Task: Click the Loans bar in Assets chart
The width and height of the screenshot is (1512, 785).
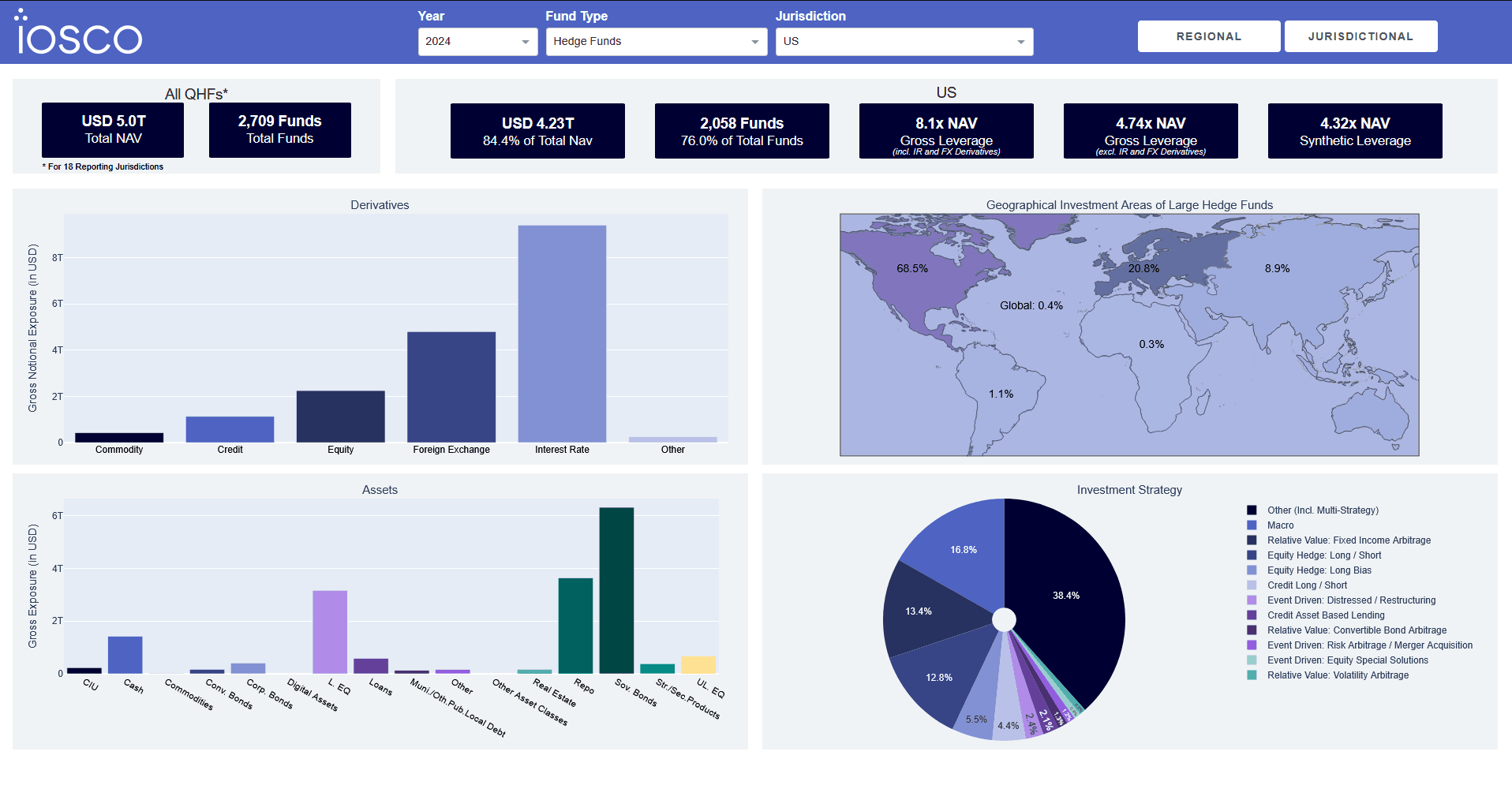Action: click(x=371, y=666)
